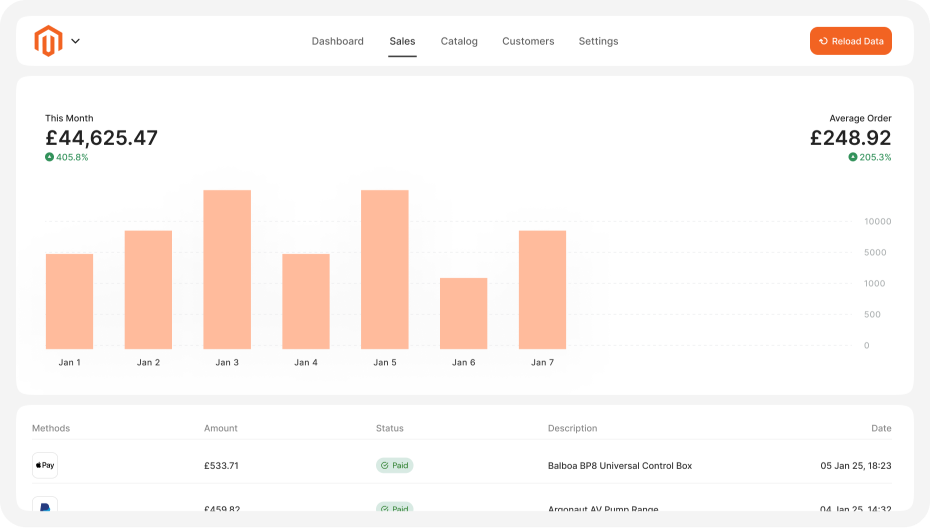Sort by the Date column header
The height and width of the screenshot is (528, 930).
pyautogui.click(x=880, y=428)
